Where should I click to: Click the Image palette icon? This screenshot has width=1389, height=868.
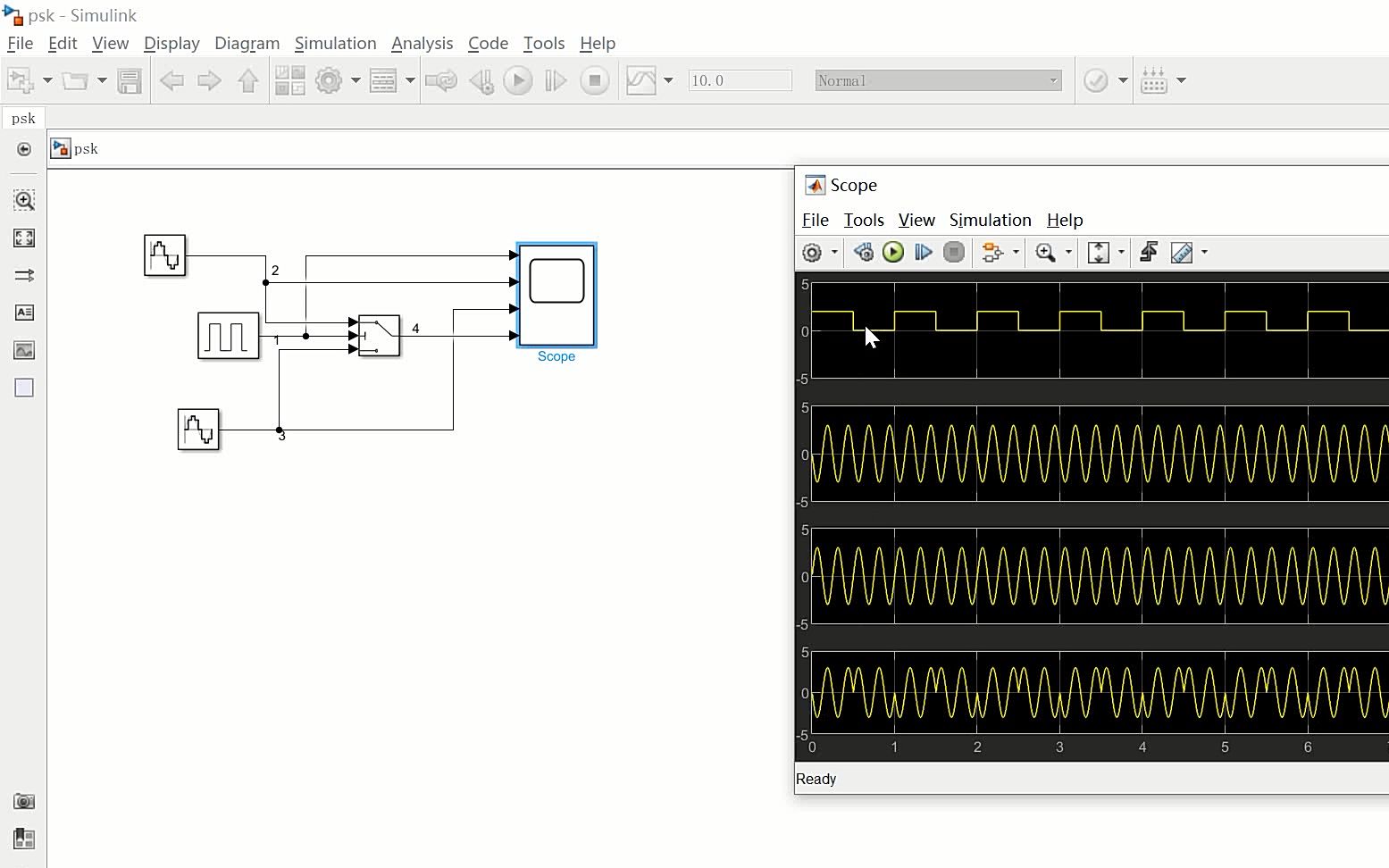tap(24, 350)
